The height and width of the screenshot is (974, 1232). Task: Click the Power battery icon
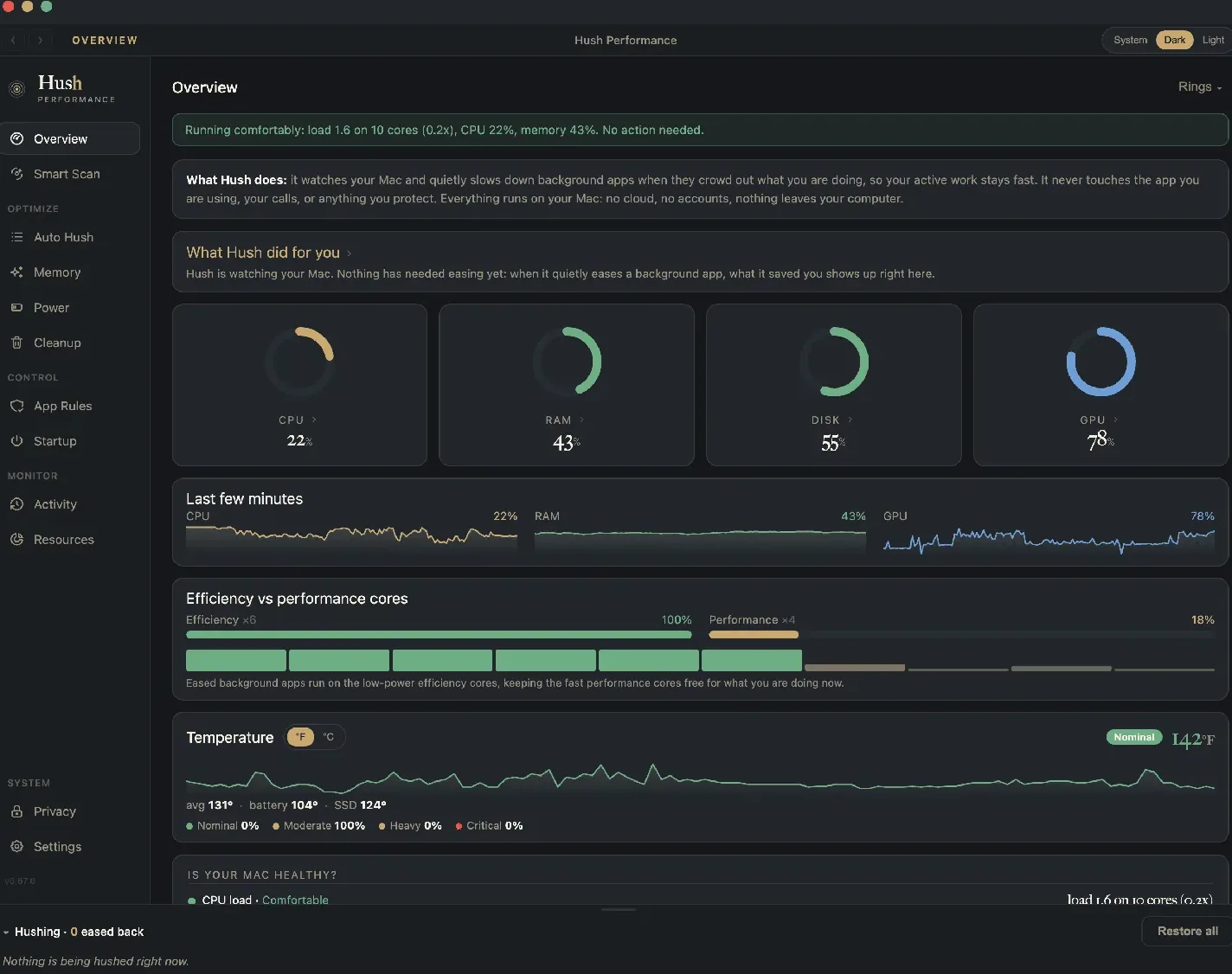[16, 308]
